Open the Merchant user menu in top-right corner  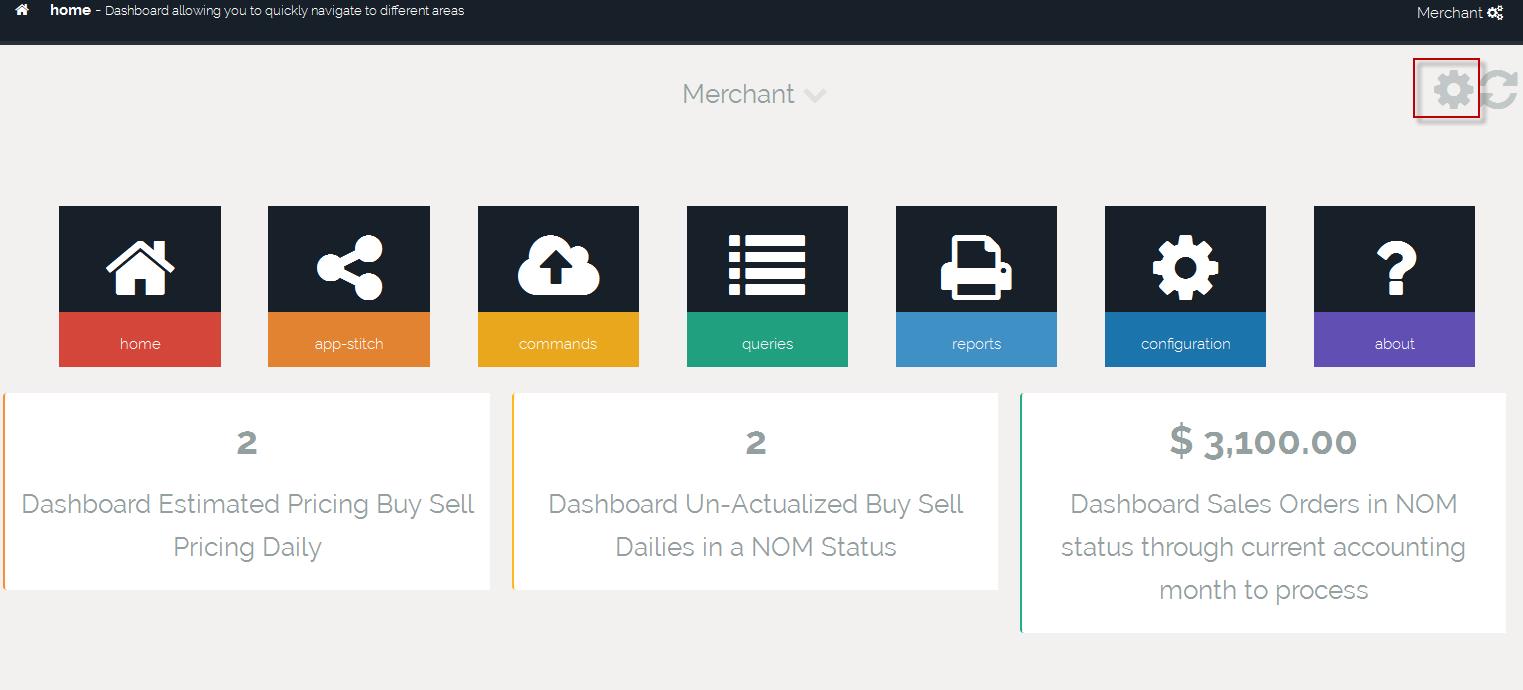[x=1449, y=13]
